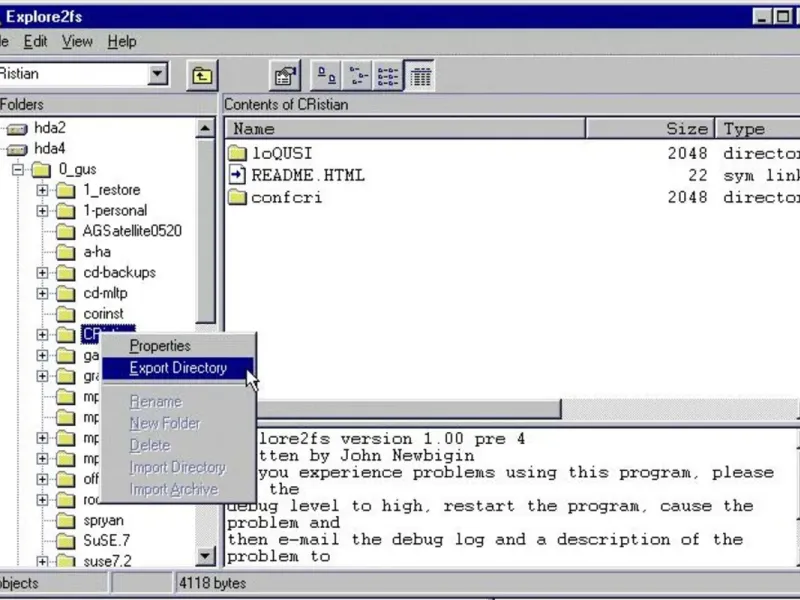Select the a-ha tree label

click(97, 252)
